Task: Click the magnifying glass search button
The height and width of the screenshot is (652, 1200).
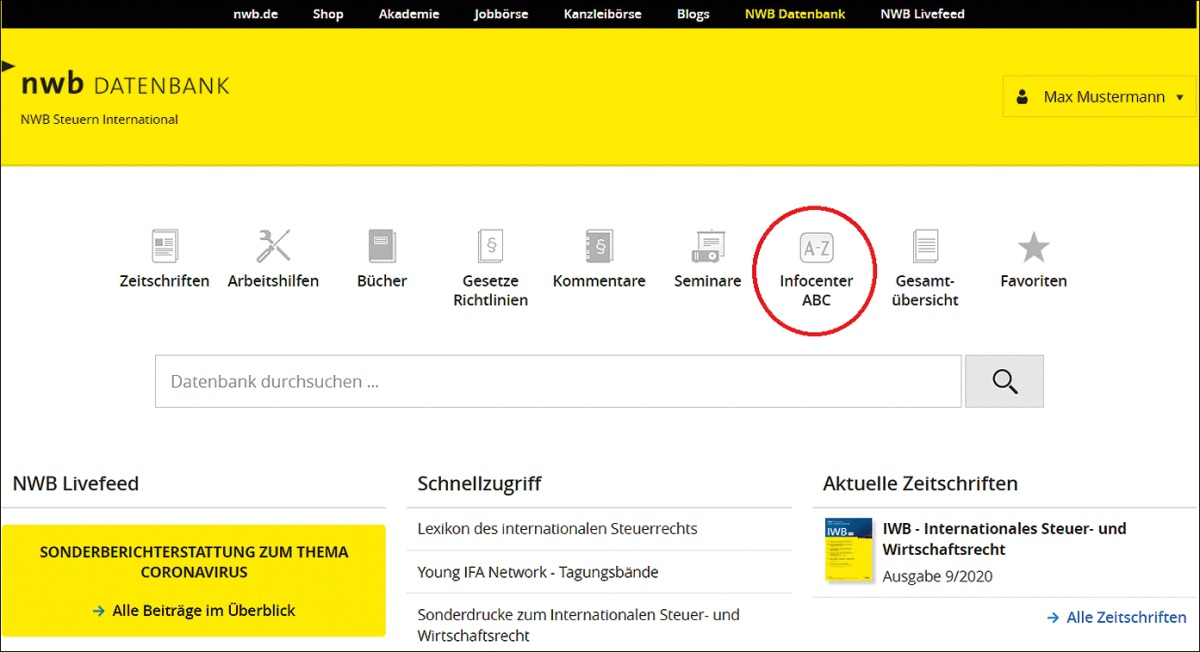Action: [1004, 381]
